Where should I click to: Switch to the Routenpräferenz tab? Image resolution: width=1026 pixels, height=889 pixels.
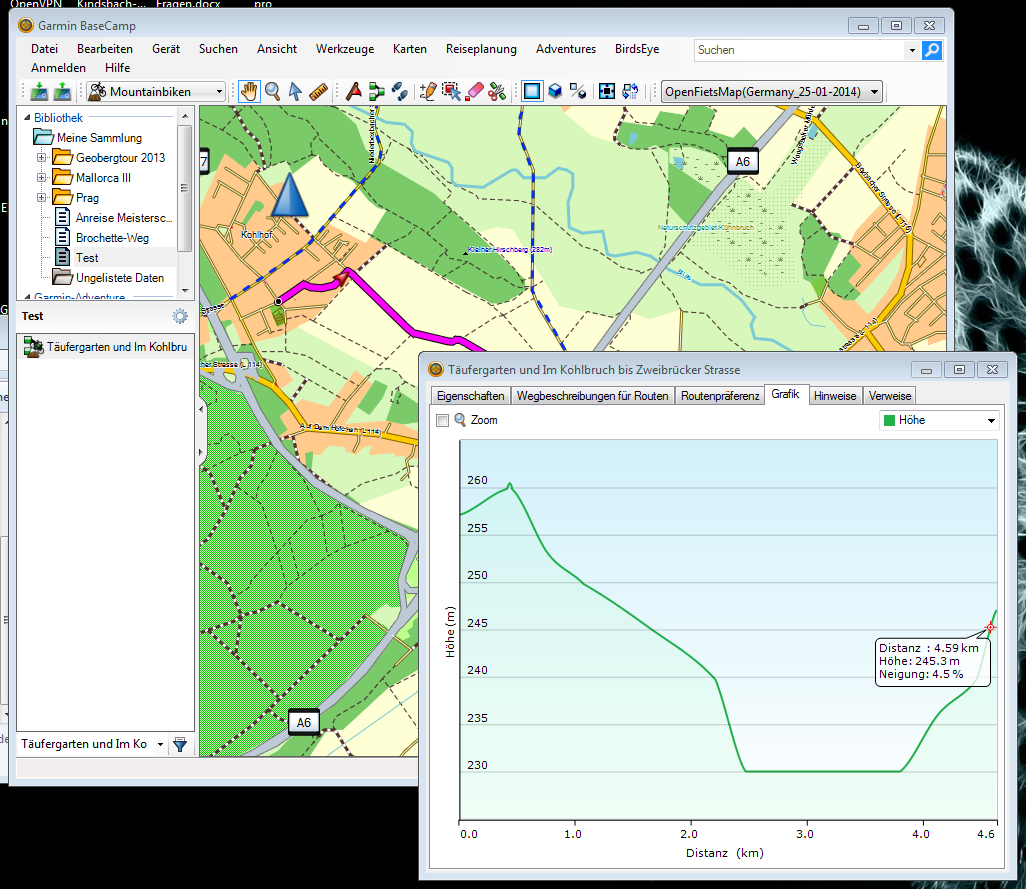click(x=720, y=396)
